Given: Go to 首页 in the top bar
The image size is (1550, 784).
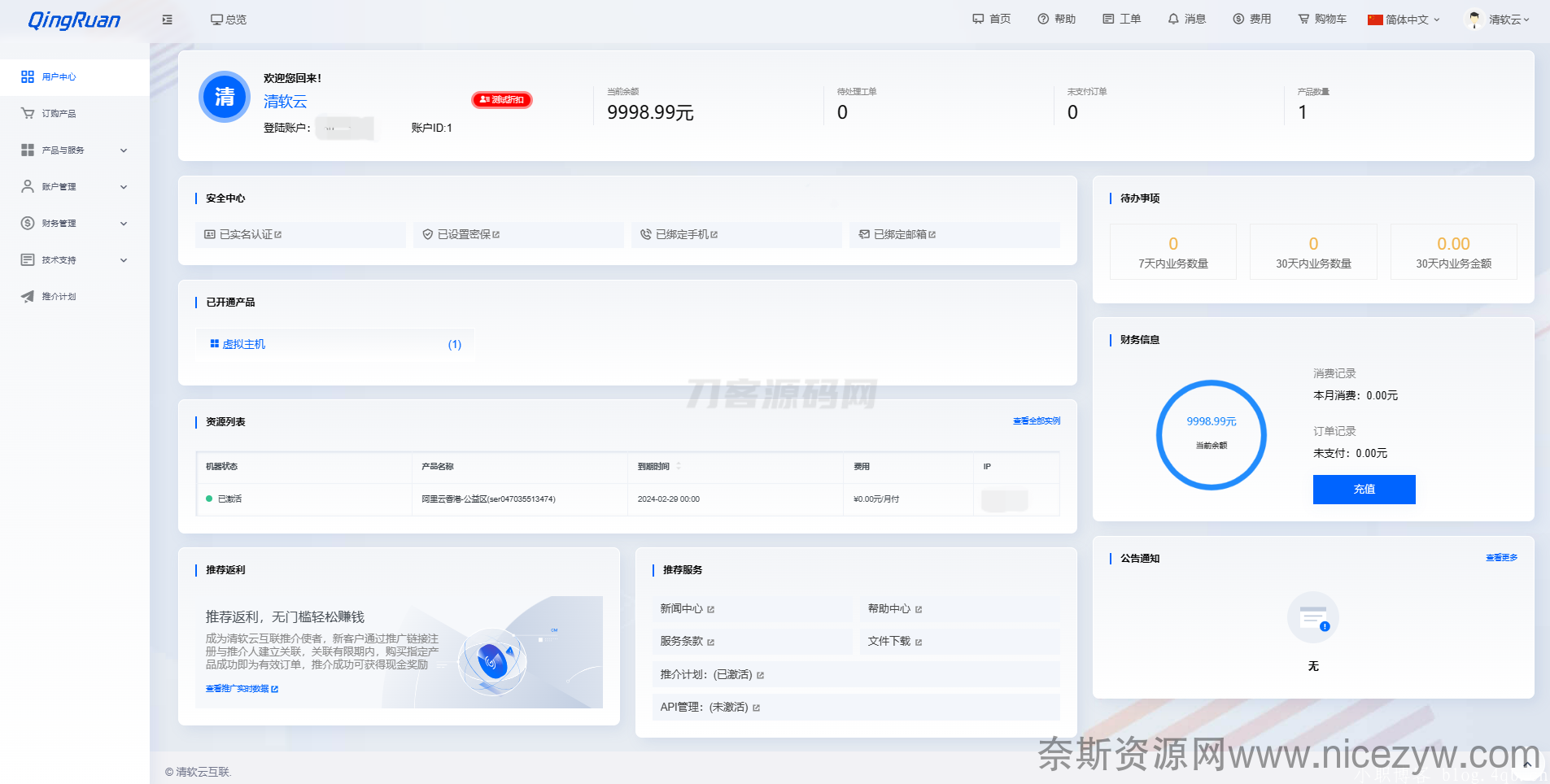Looking at the screenshot, I should pyautogui.click(x=992, y=19).
